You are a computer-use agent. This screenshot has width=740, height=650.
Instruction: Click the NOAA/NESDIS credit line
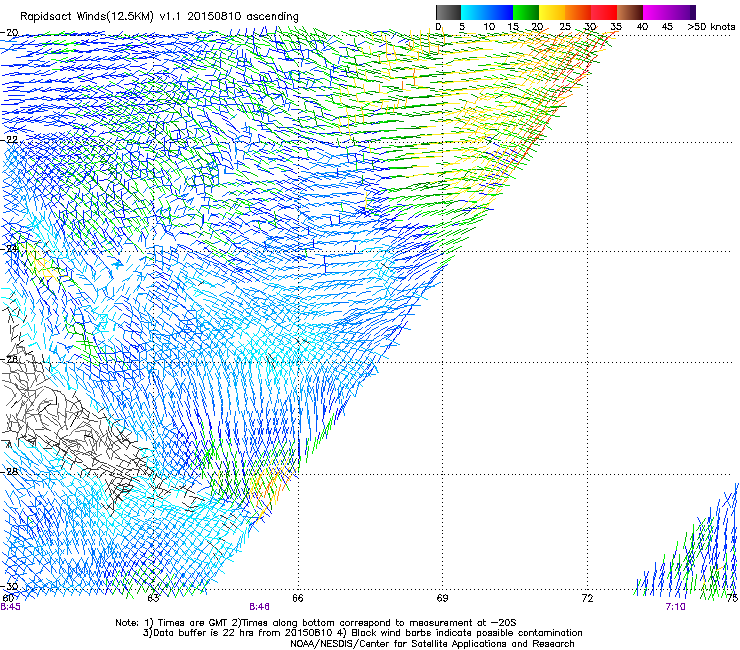point(432,644)
